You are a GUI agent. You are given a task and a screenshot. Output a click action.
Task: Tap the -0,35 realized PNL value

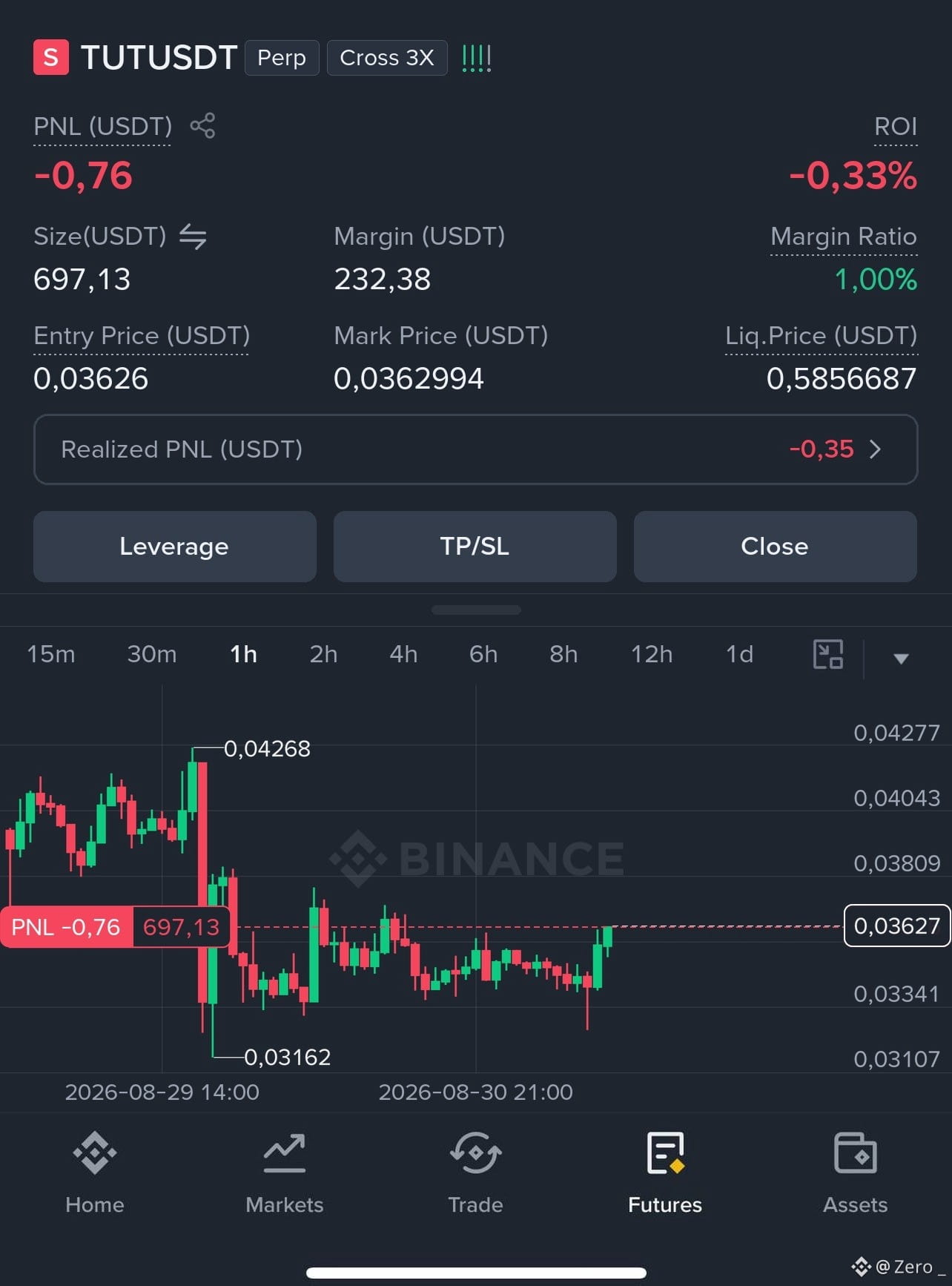coord(822,449)
